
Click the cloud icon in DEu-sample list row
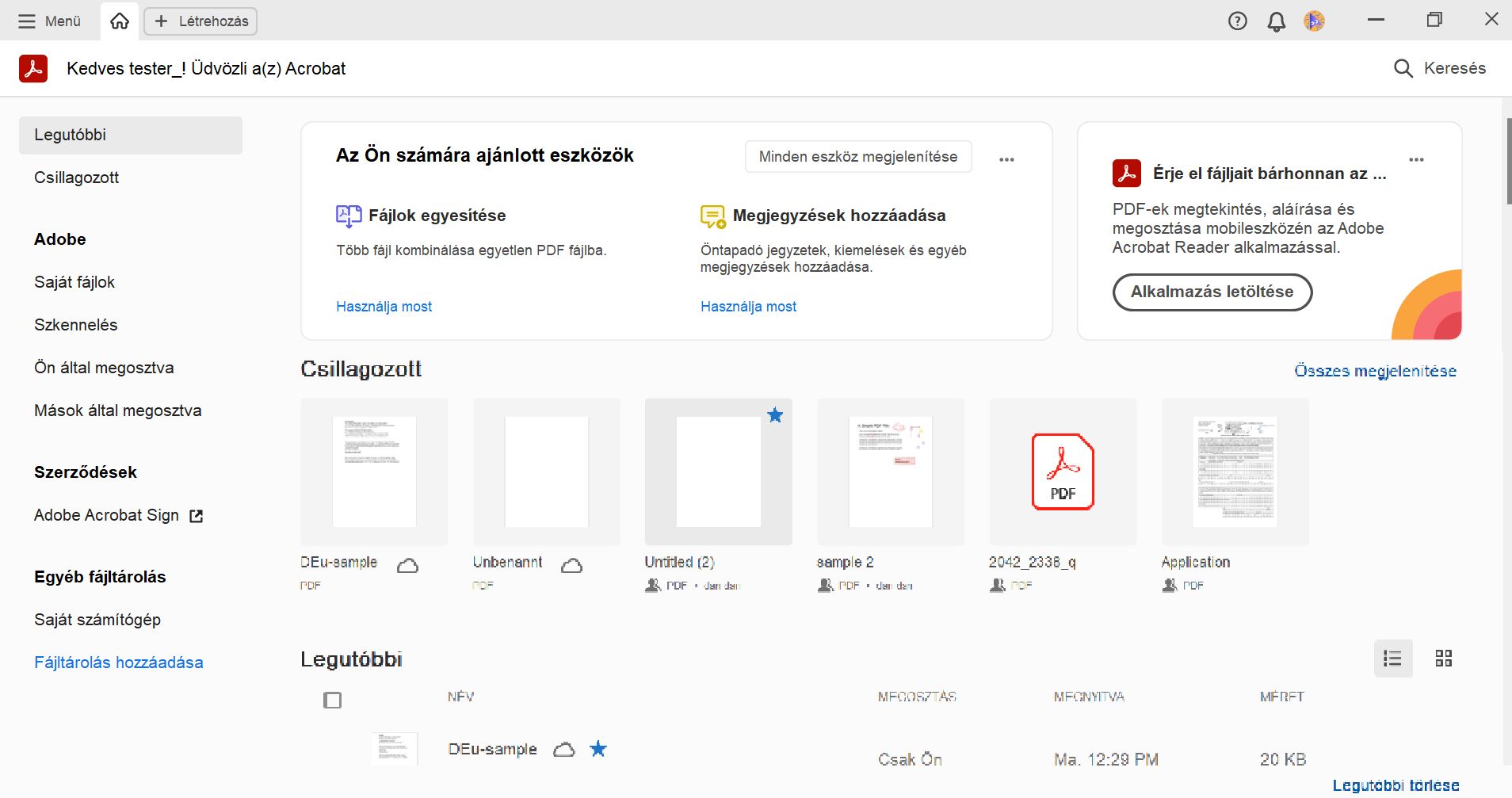coord(563,750)
